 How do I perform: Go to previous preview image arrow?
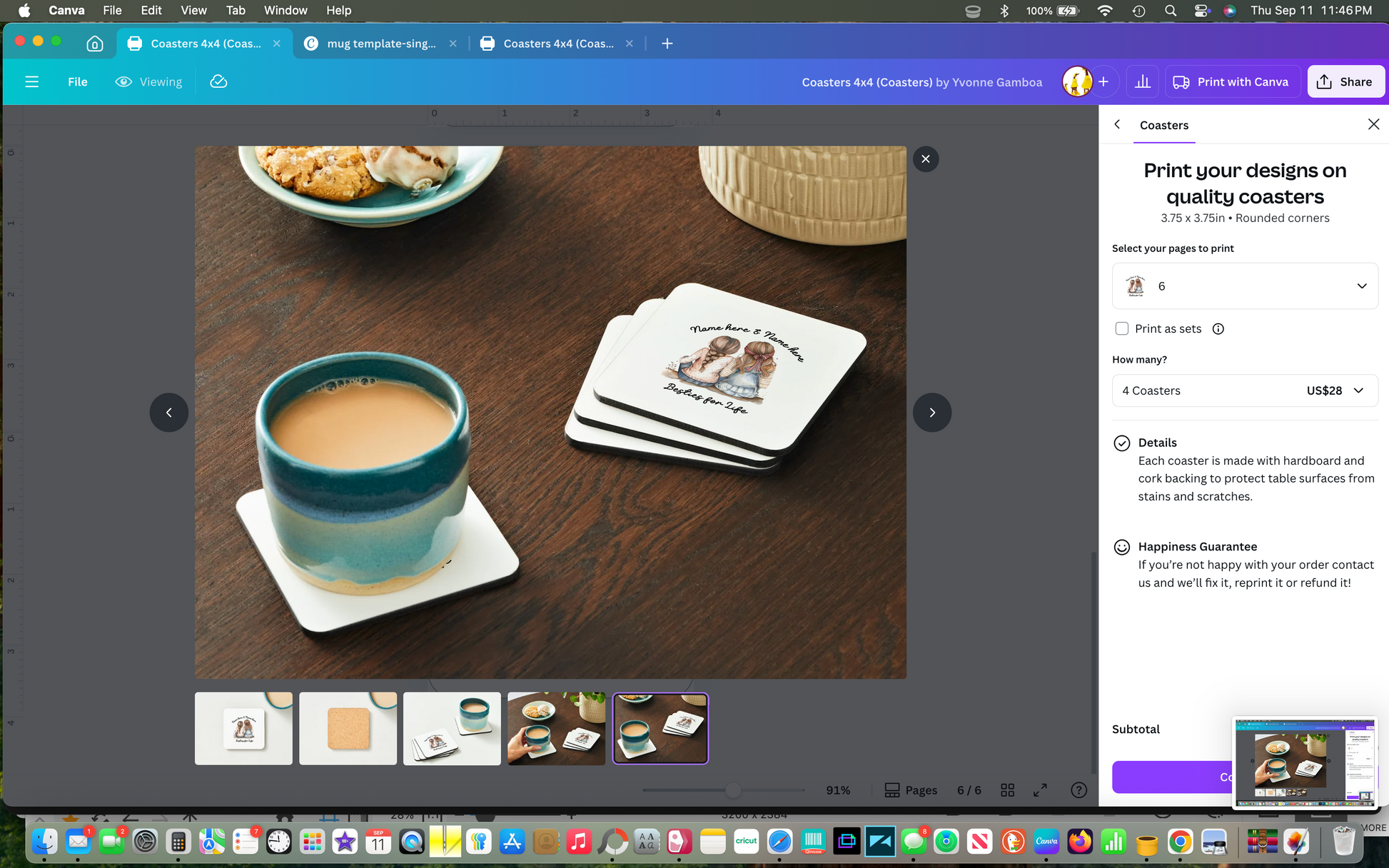click(169, 412)
